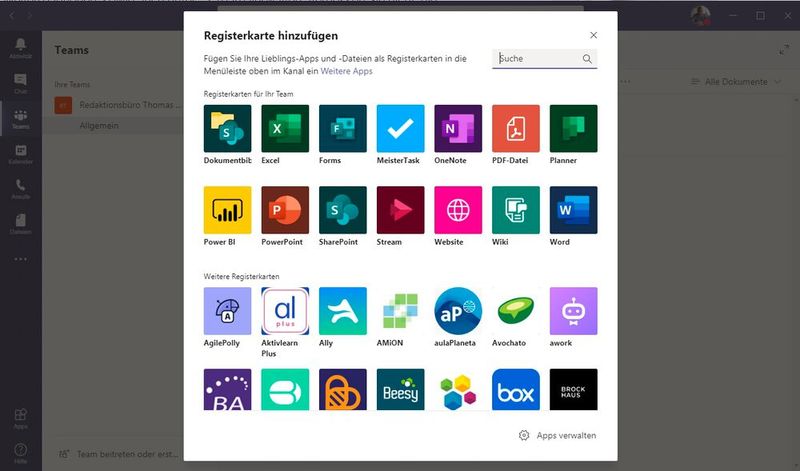Select the Power BI icon
800x471 pixels.
(227, 210)
